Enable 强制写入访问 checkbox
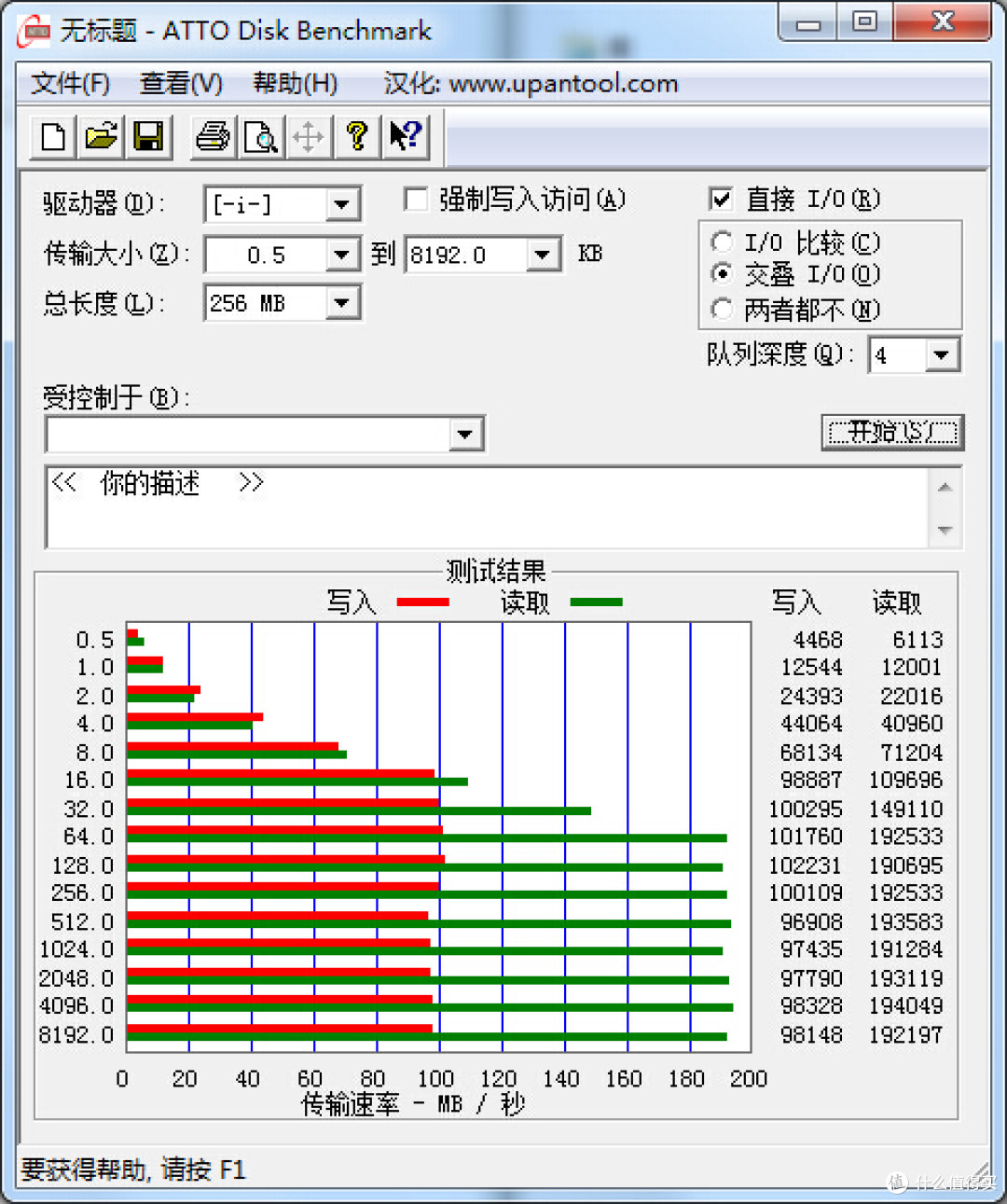This screenshot has width=1007, height=1204. click(416, 199)
